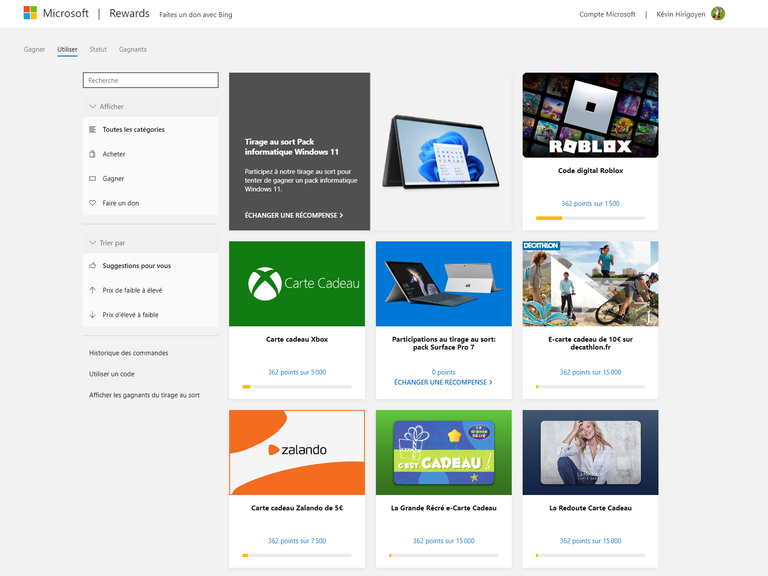Click the thumbs-up icon beside Suggestions pour vous
Image resolution: width=768 pixels, height=576 pixels.
[x=92, y=265]
